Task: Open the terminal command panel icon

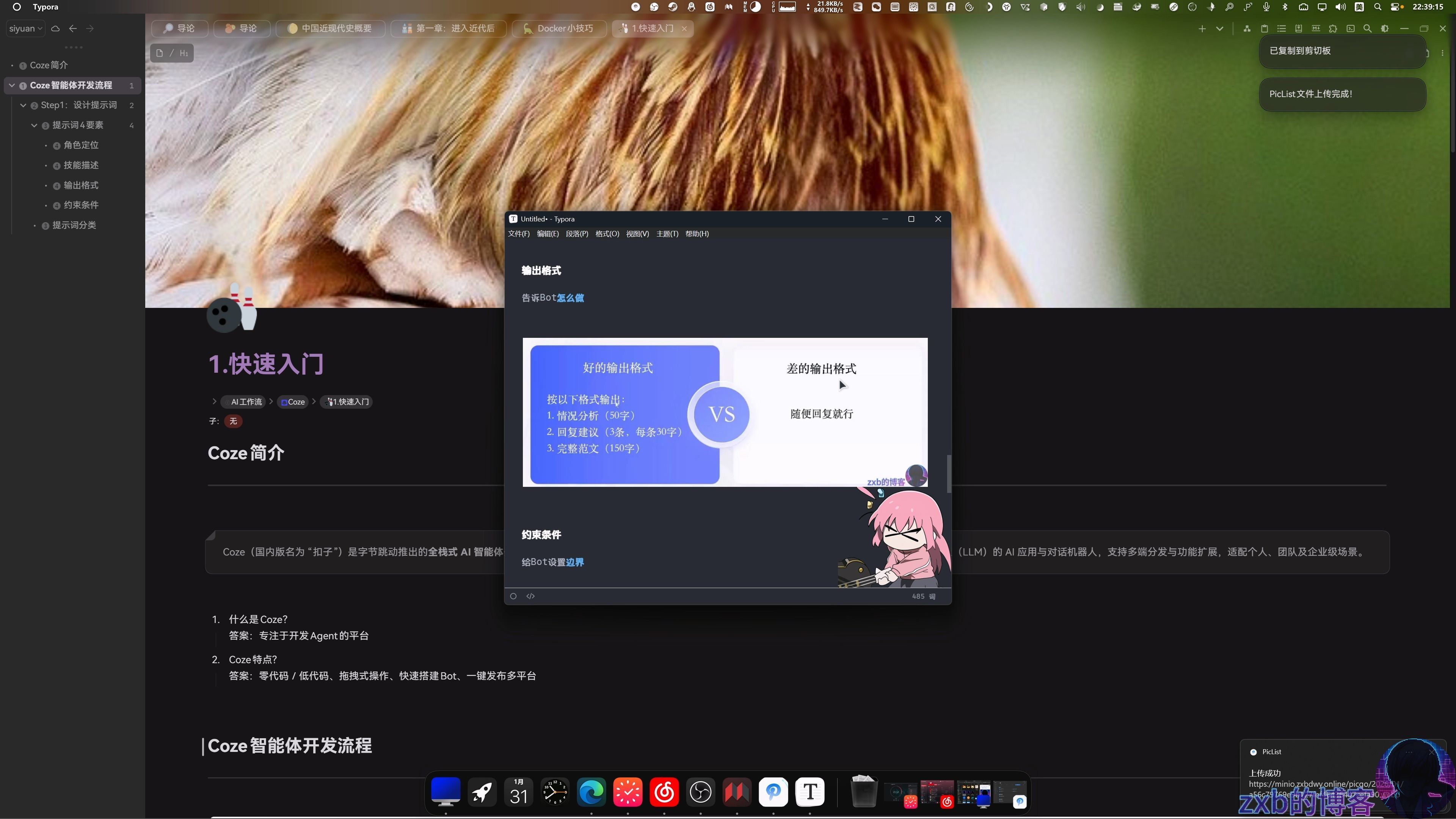Action: click(1350, 29)
